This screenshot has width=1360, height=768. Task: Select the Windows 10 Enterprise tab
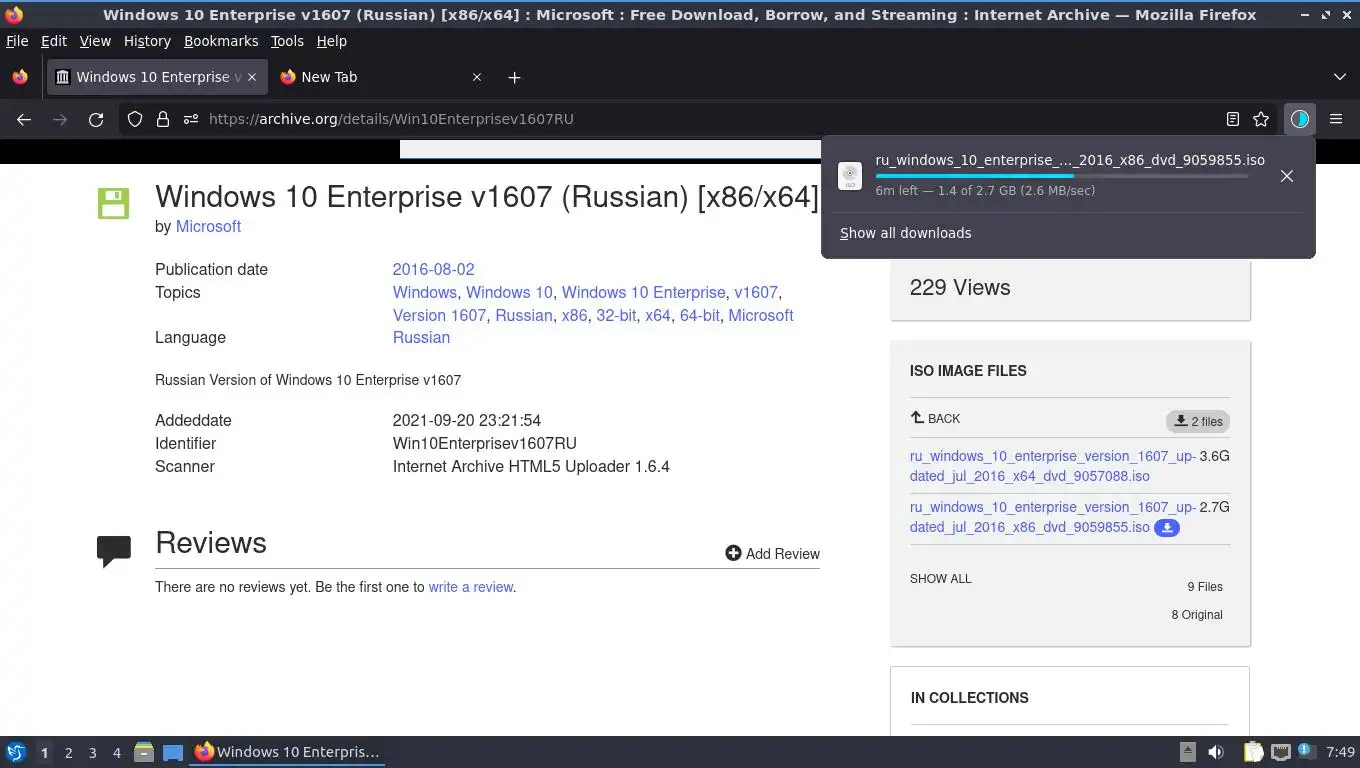156,77
